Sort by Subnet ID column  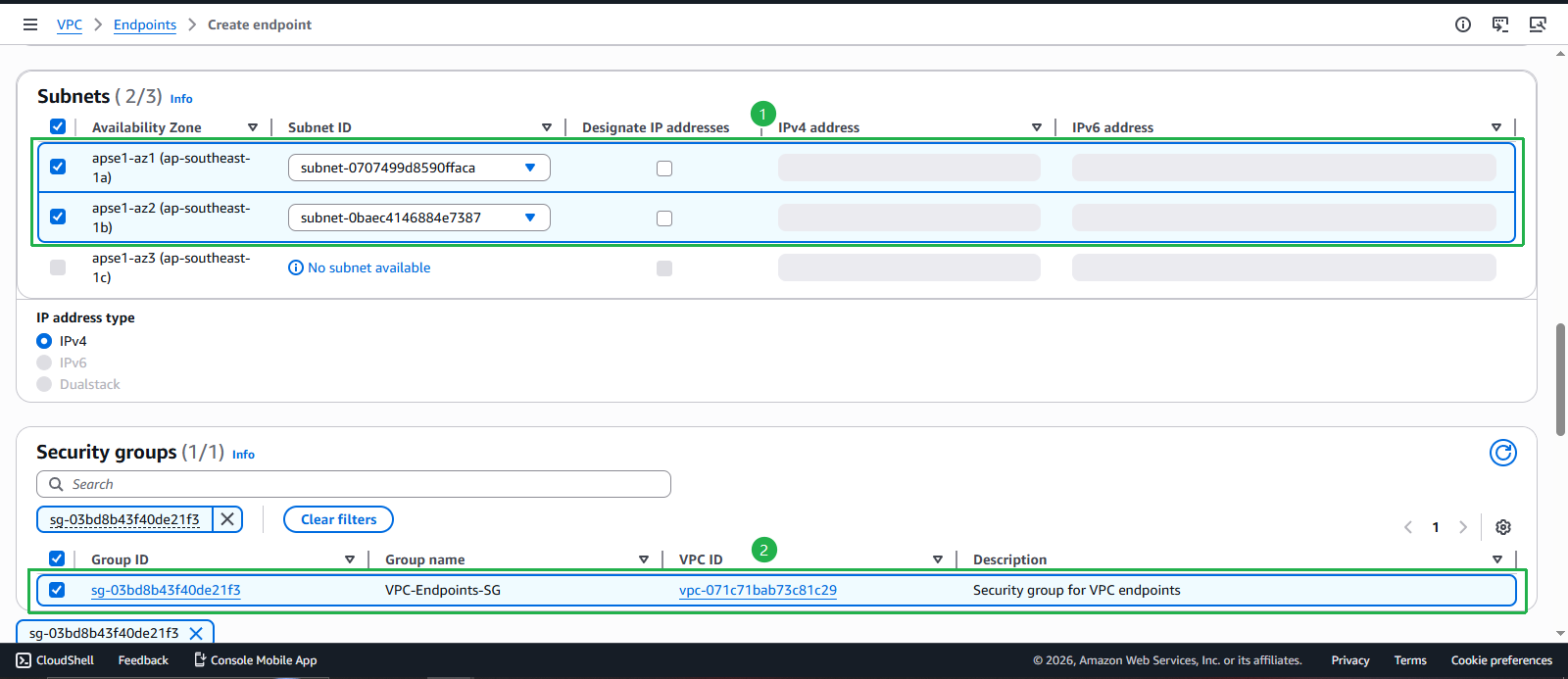(x=547, y=127)
